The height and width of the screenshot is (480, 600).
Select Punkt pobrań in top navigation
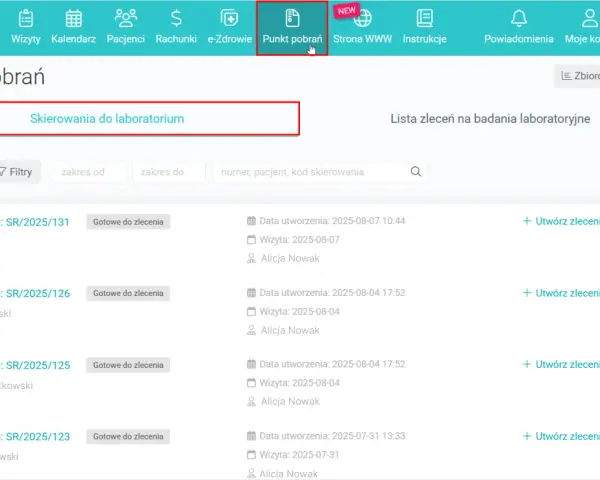click(x=292, y=28)
